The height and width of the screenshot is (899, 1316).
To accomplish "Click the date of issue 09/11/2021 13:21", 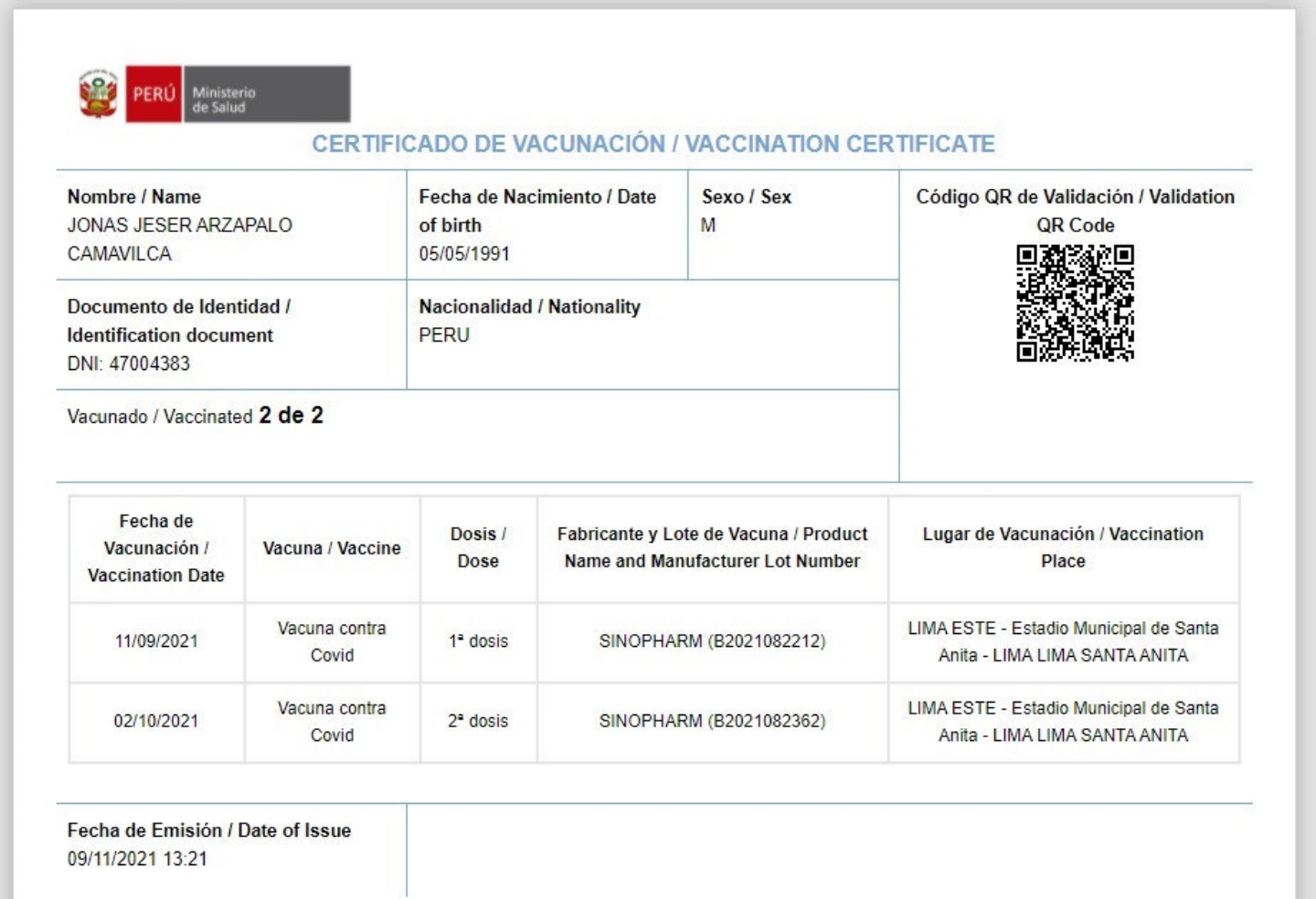I will pyautogui.click(x=137, y=859).
